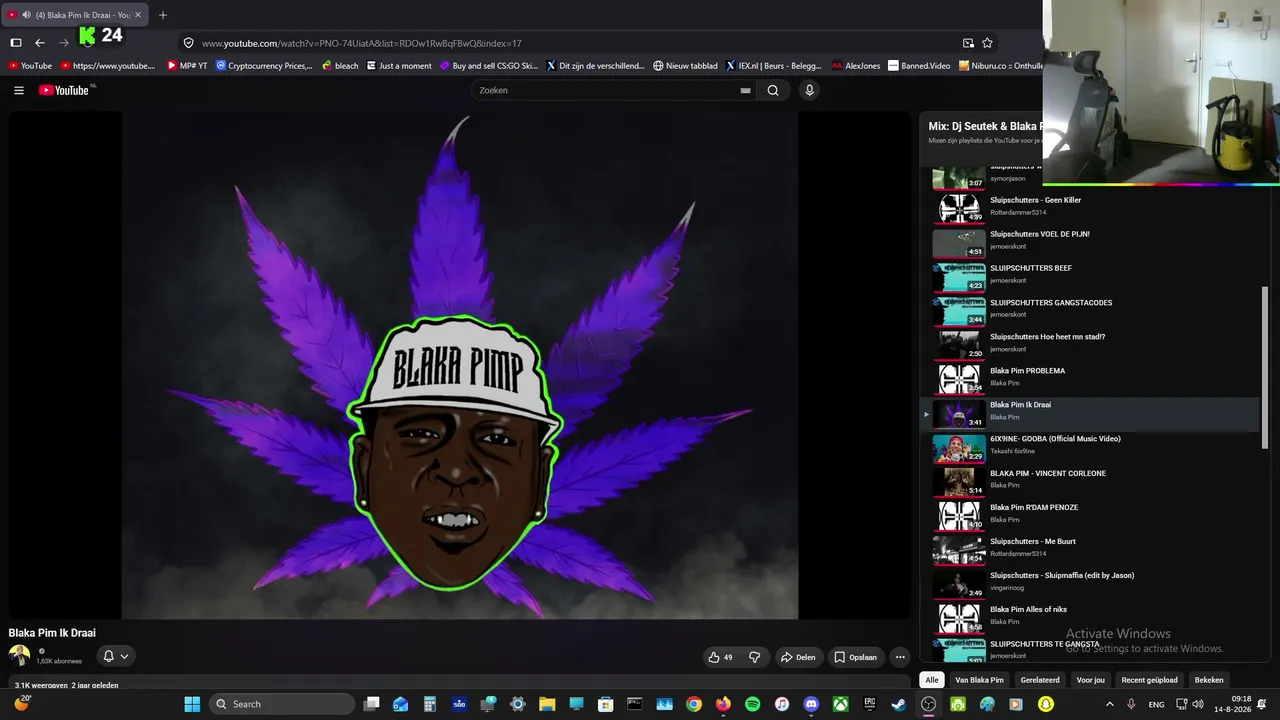This screenshot has width=1280, height=720.
Task: Launch Discord from the taskbar
Action: click(811, 704)
